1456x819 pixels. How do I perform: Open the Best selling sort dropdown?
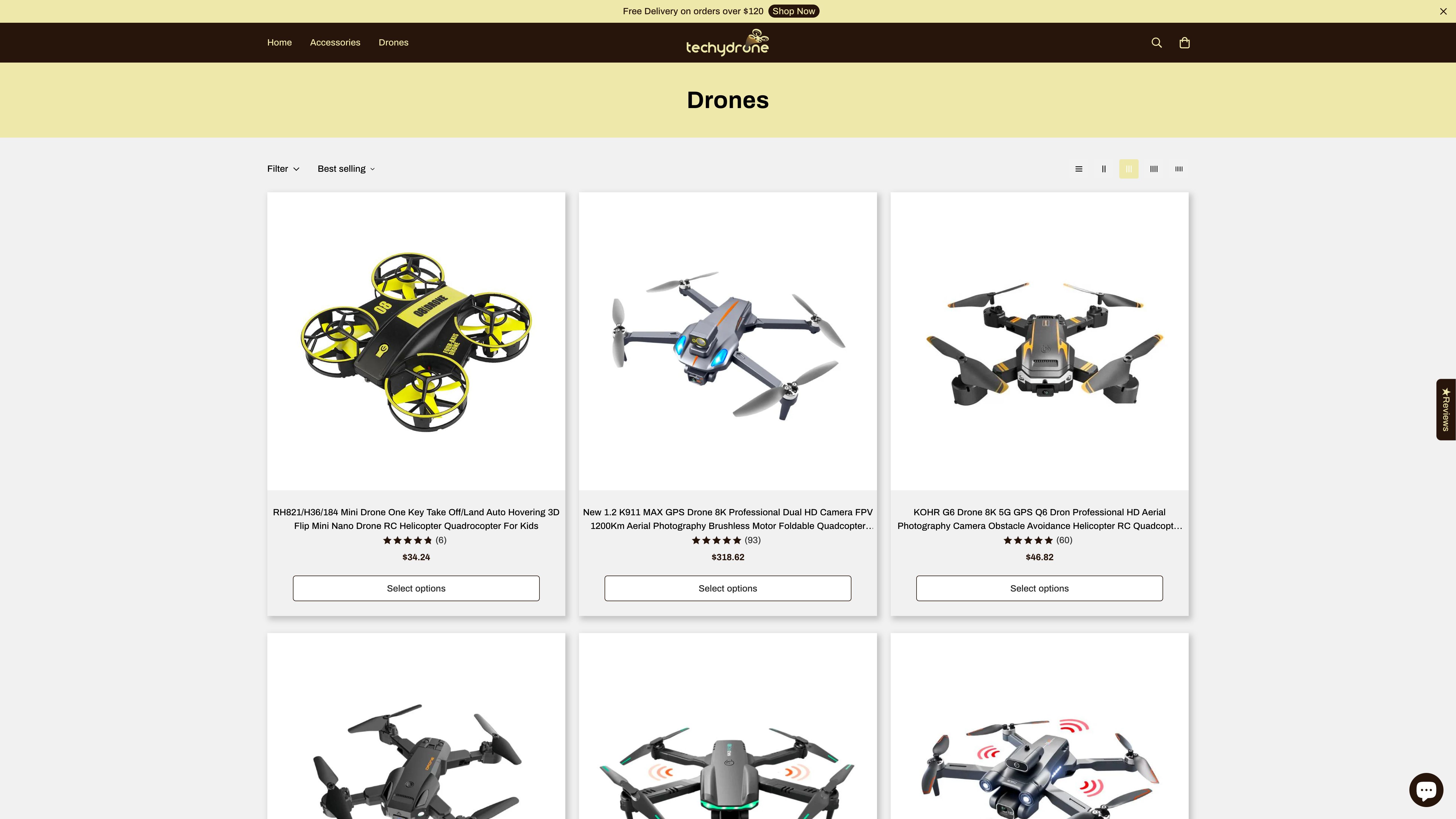(x=346, y=169)
